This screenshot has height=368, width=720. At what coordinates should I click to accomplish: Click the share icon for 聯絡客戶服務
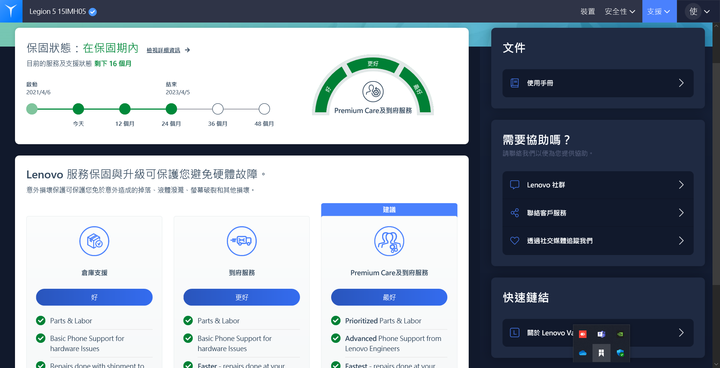[x=515, y=213]
